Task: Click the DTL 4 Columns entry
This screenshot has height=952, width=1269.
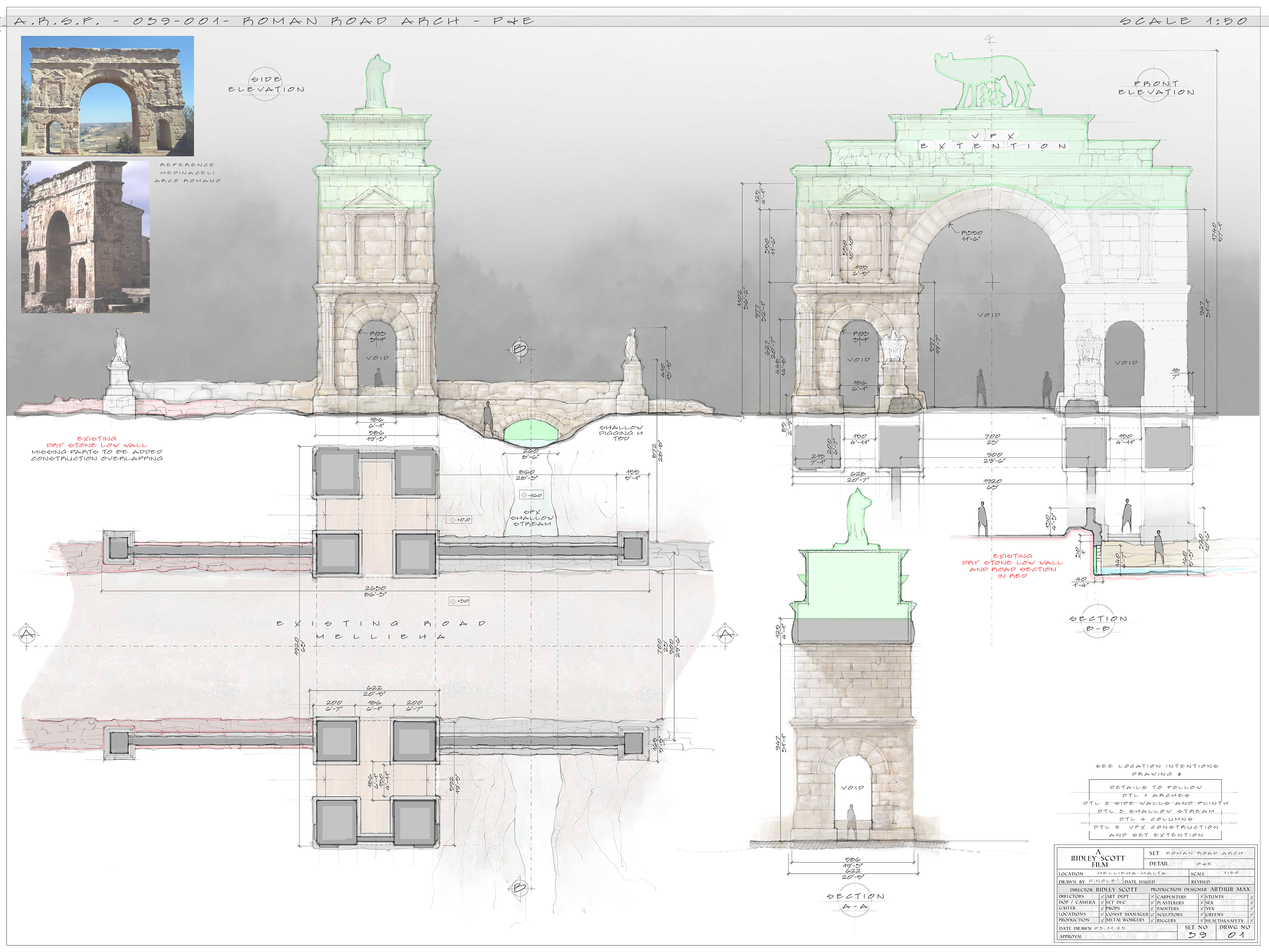Action: [1155, 819]
